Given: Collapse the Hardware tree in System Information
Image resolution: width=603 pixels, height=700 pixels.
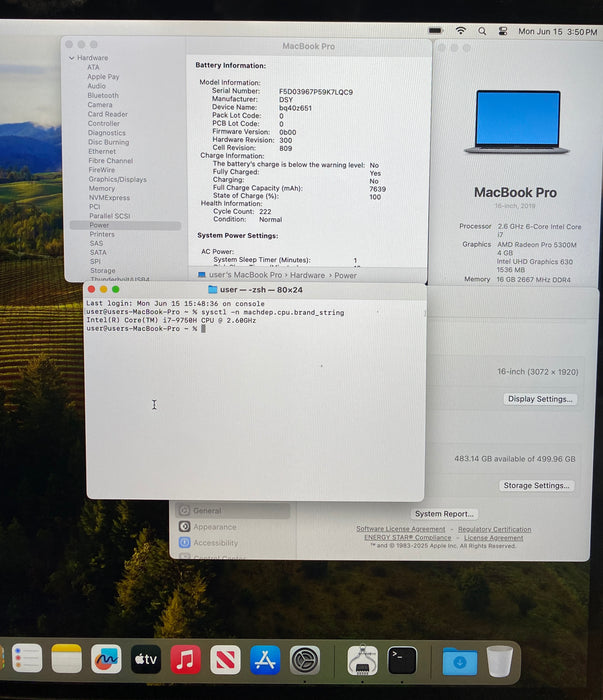Looking at the screenshot, I should tap(72, 58).
